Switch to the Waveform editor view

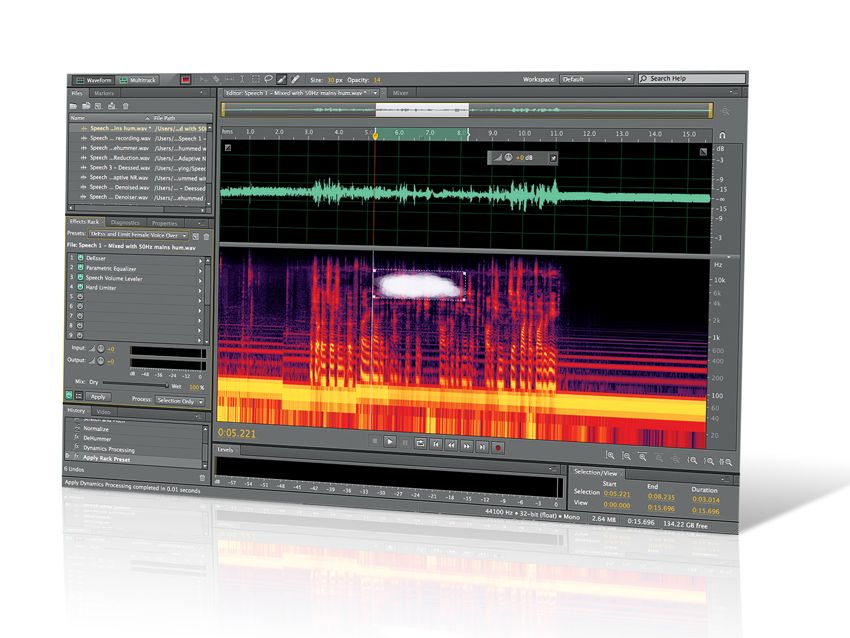[93, 80]
